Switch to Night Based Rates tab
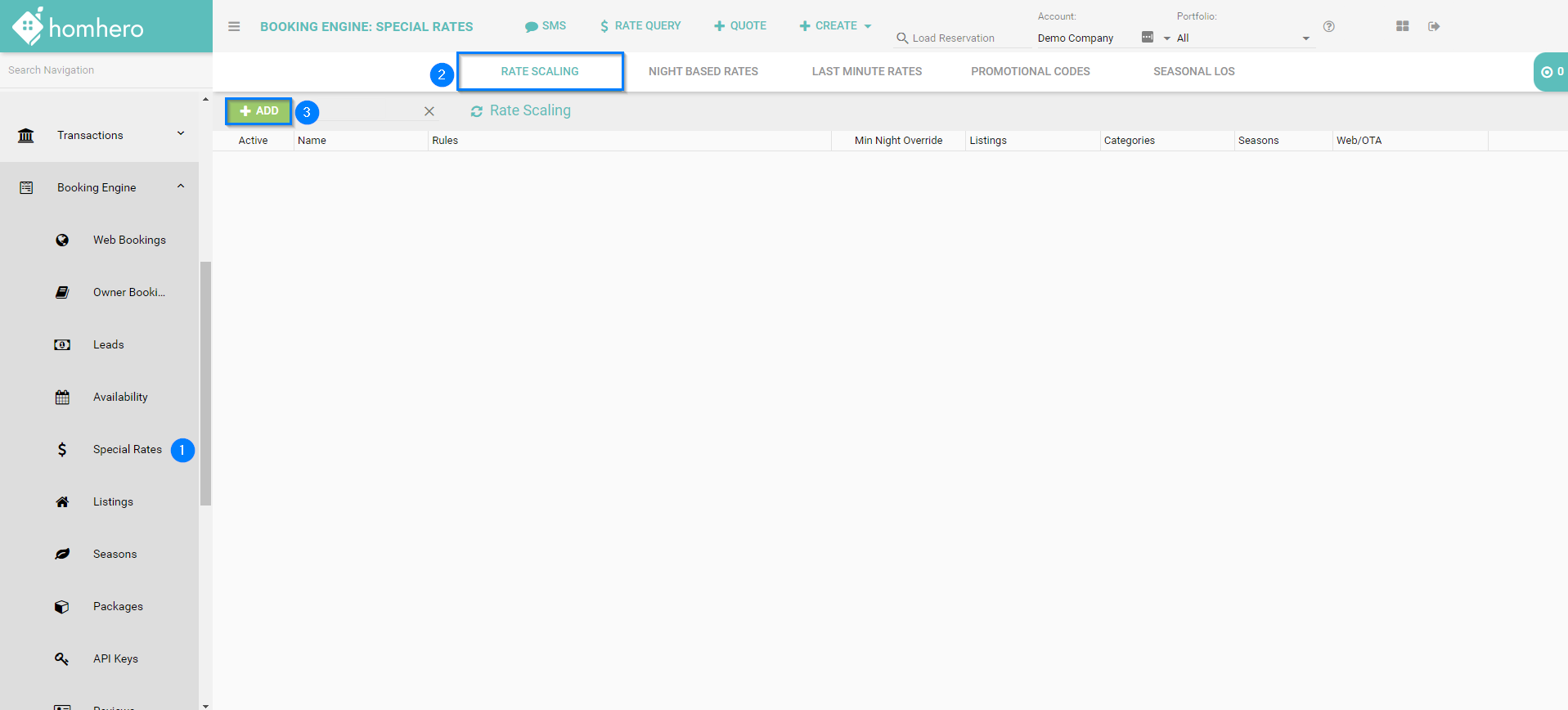The width and height of the screenshot is (1568, 710). [703, 71]
